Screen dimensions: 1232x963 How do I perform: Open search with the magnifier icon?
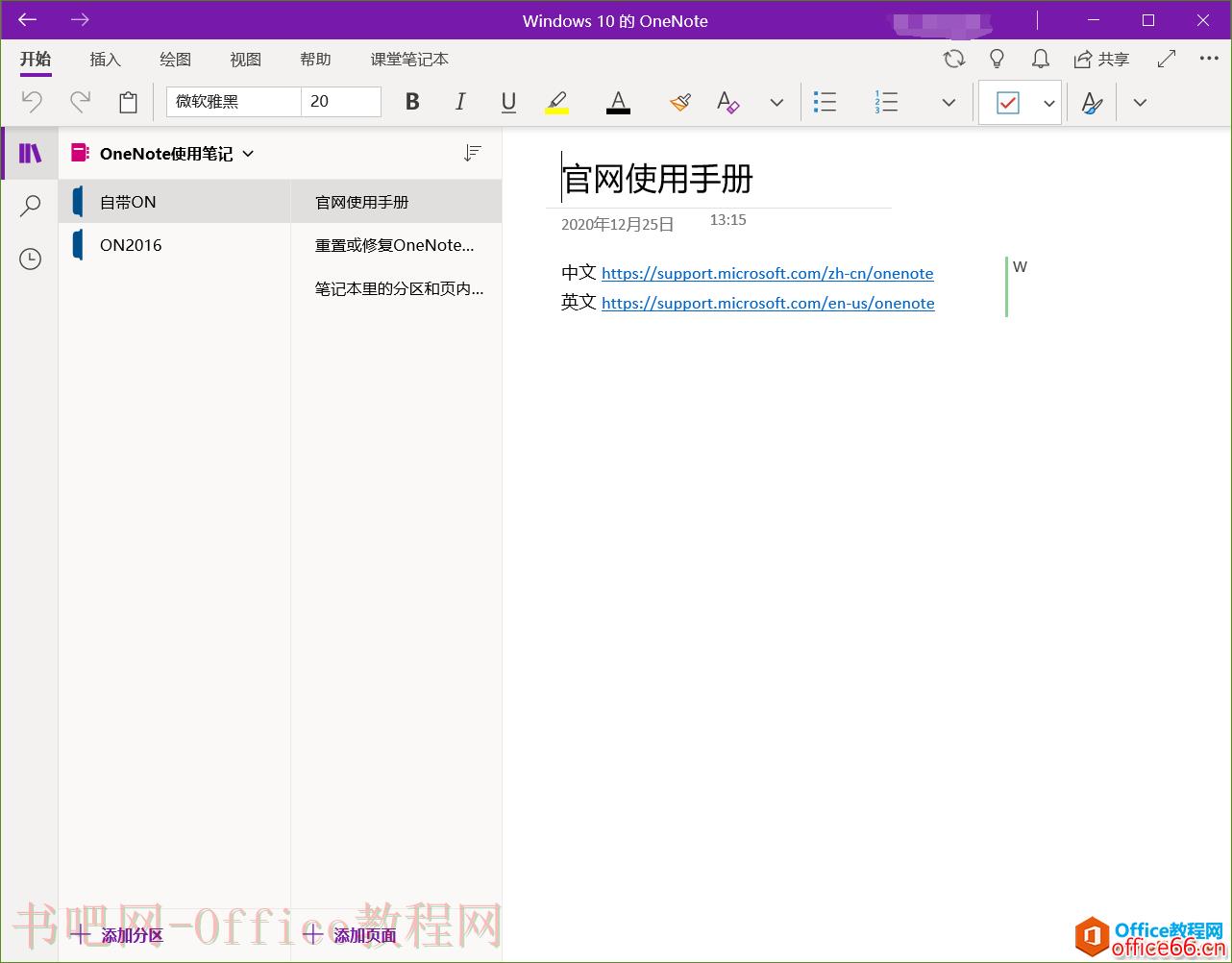(30, 206)
